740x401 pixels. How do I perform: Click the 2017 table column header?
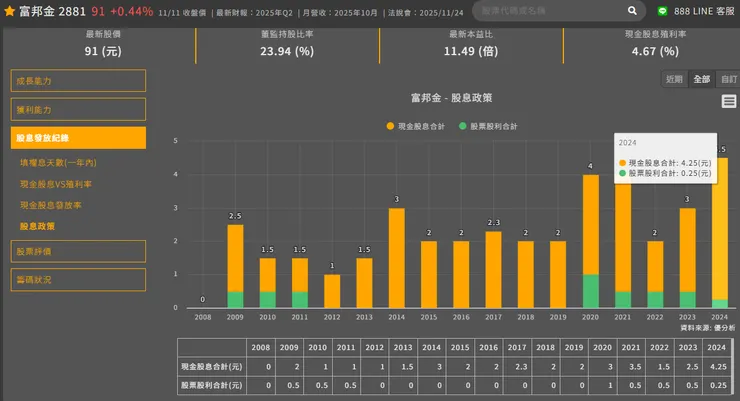tap(517, 348)
